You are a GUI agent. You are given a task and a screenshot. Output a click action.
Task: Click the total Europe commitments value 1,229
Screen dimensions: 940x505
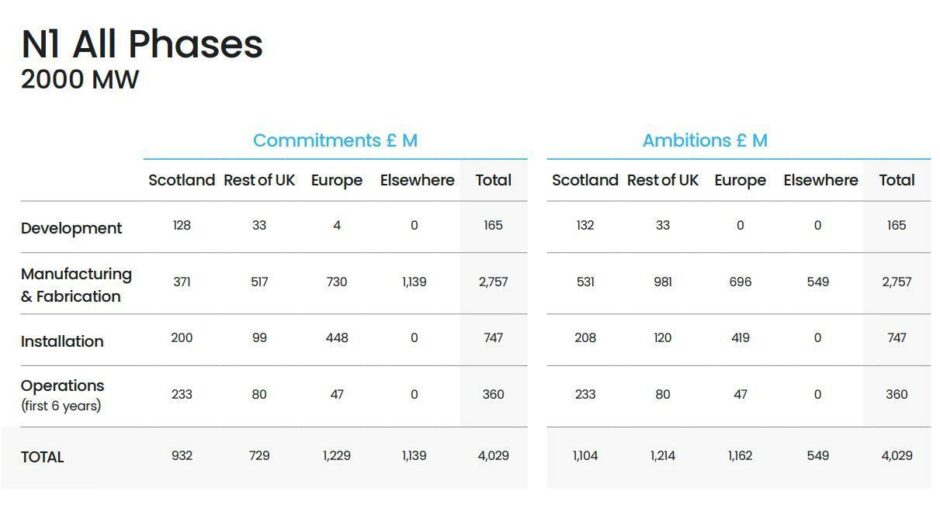click(x=337, y=456)
